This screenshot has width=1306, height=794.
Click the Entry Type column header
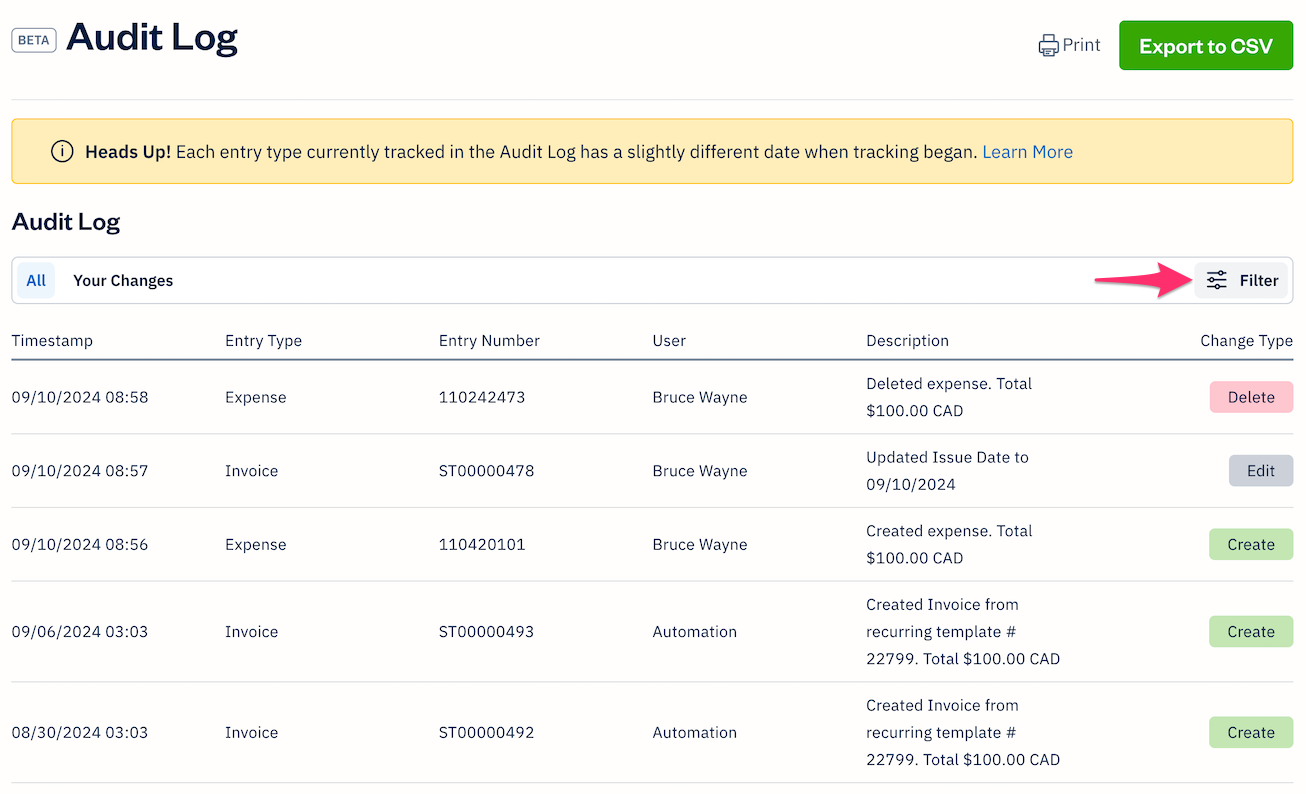[x=263, y=341]
